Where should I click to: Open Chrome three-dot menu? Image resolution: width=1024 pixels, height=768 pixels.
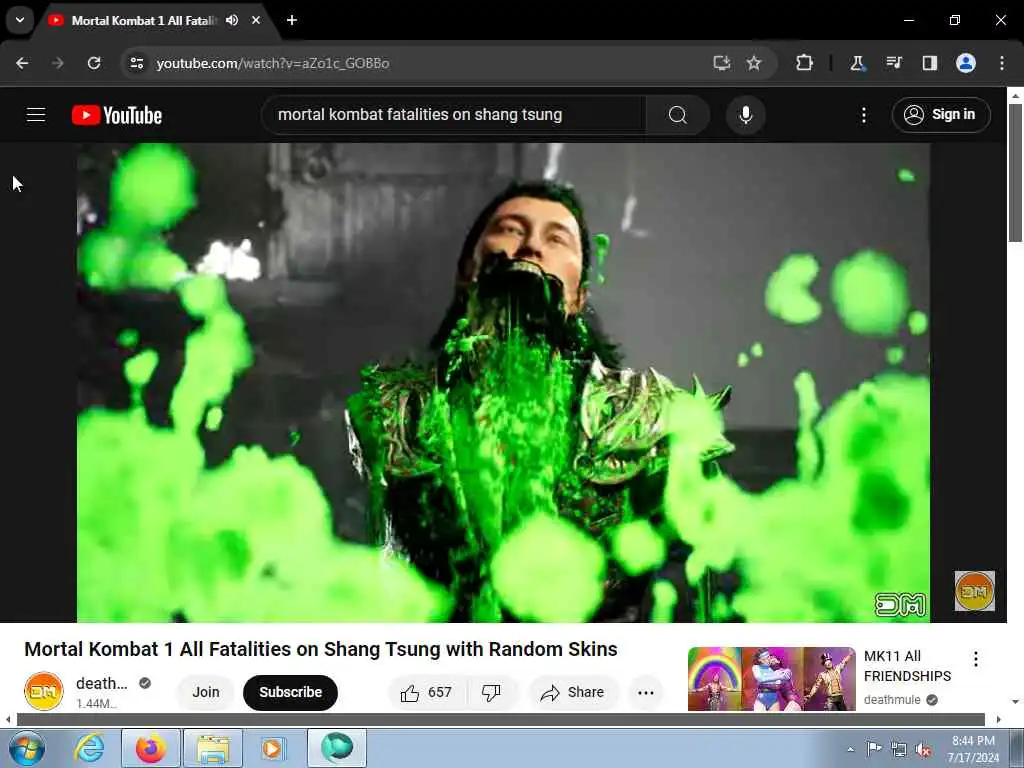click(x=1002, y=63)
